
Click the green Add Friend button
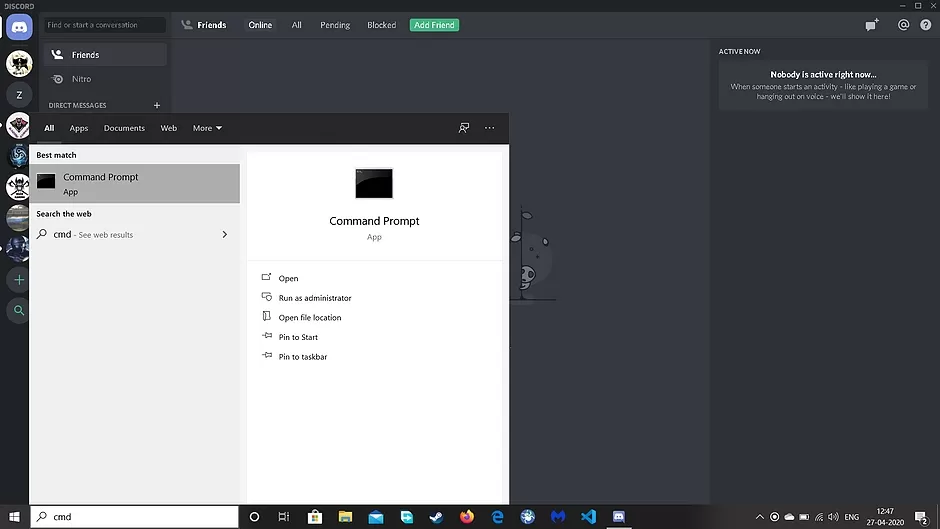tap(435, 25)
